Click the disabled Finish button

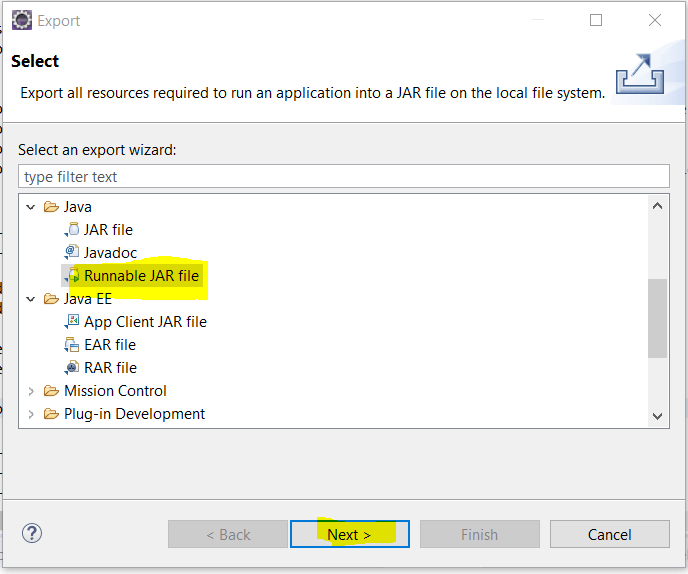480,534
